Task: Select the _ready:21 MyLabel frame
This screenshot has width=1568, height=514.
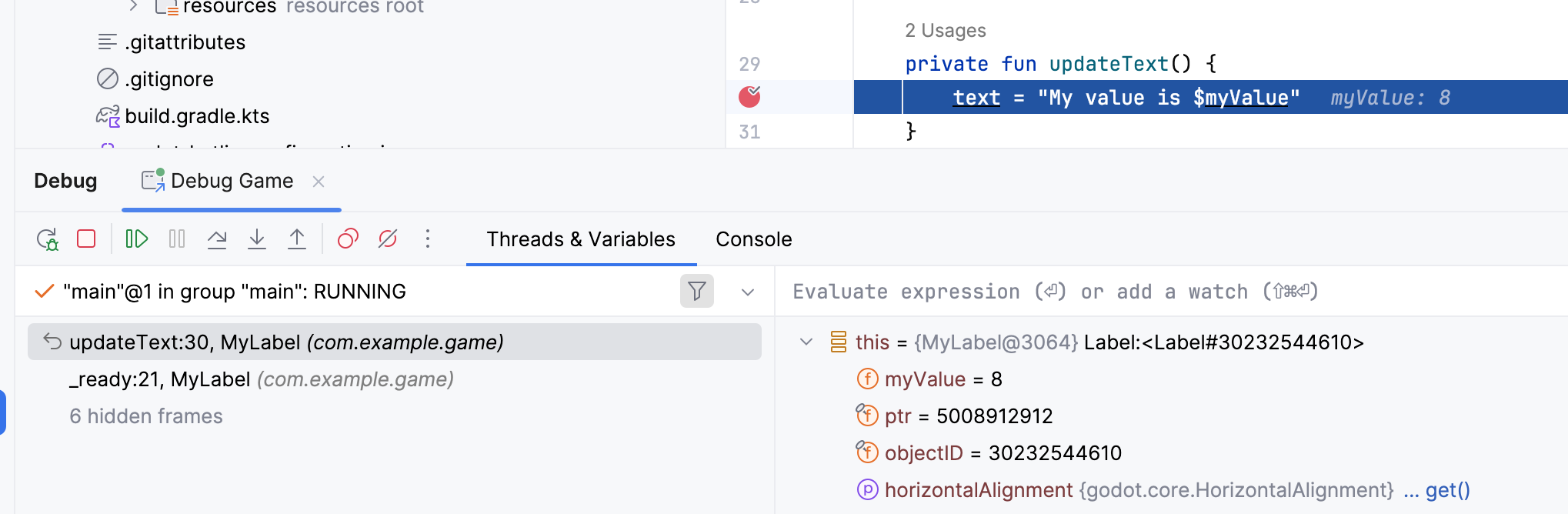Action: 261,379
